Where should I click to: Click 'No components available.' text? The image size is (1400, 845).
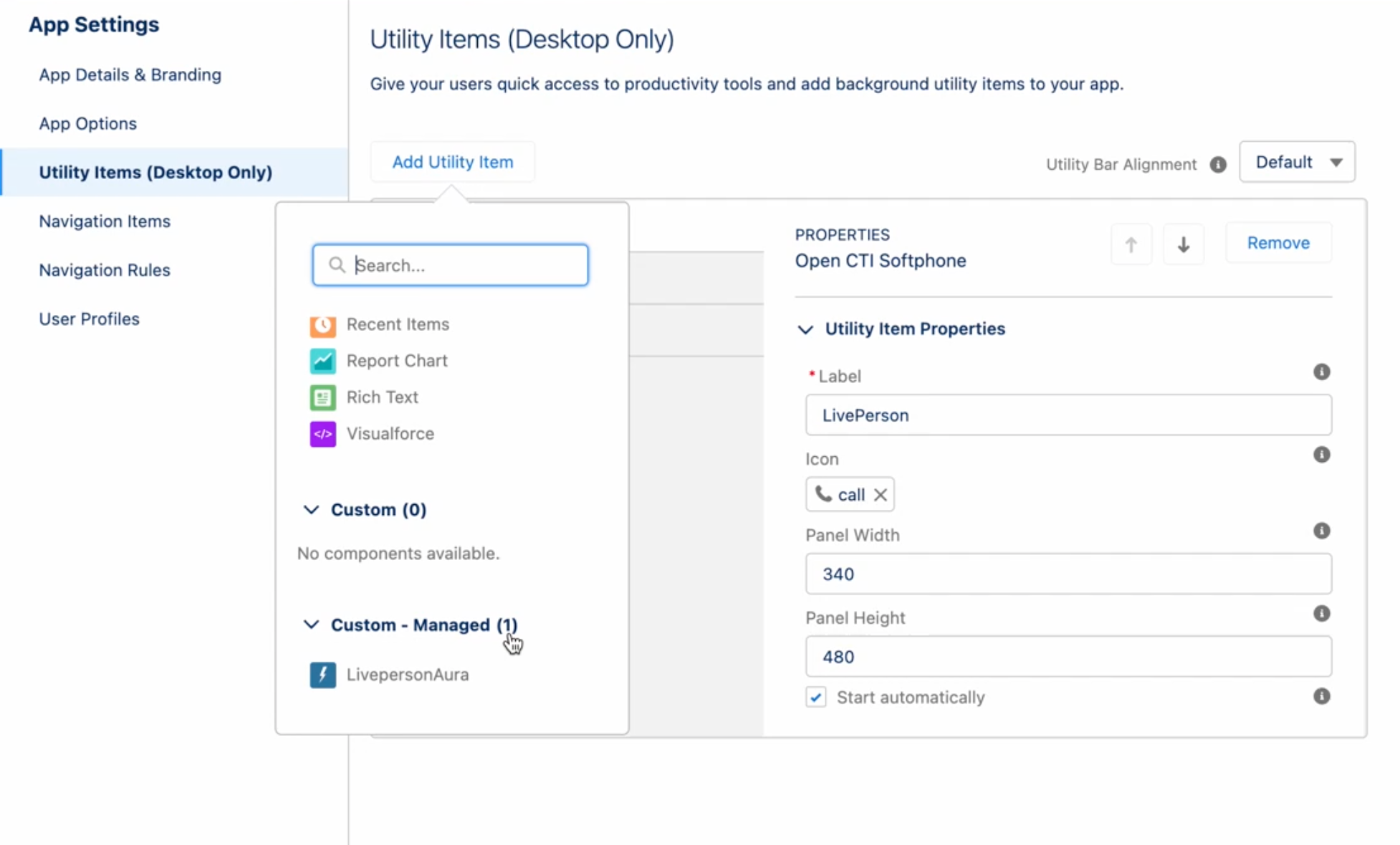398,554
